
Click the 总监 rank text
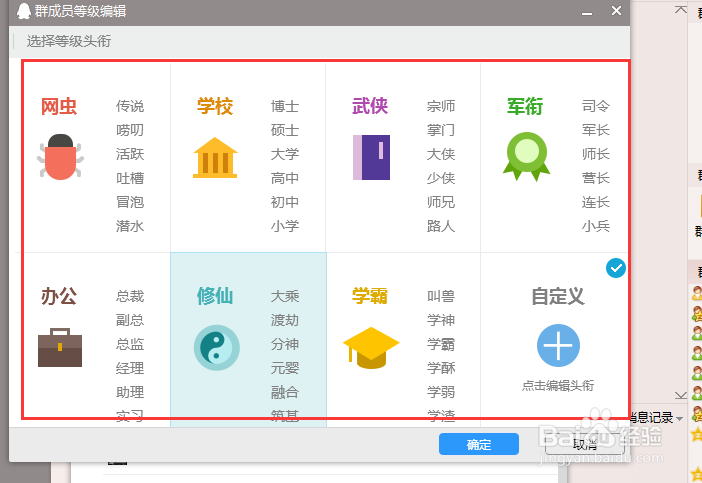(x=130, y=344)
